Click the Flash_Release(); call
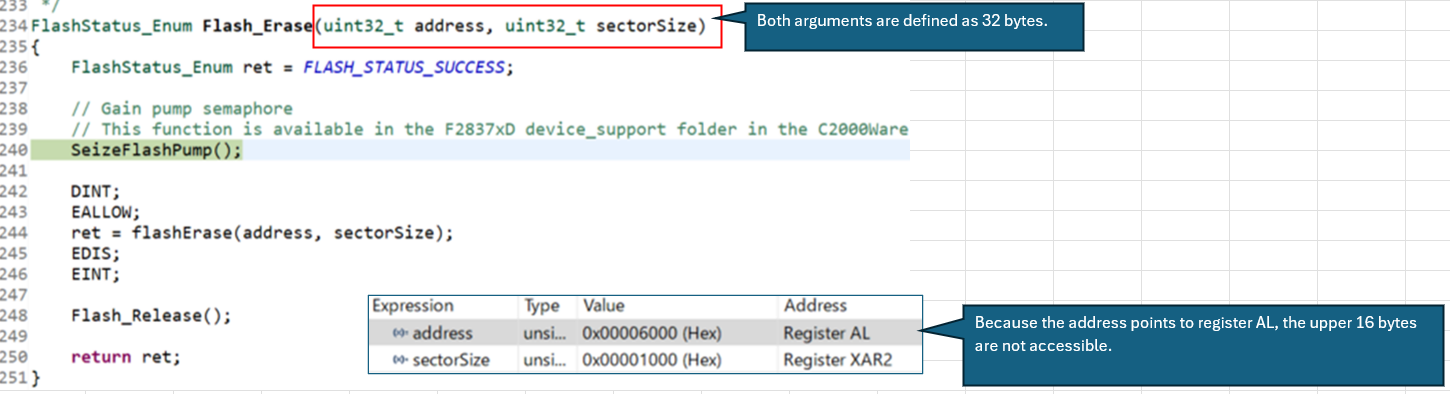1450x394 pixels. 151,315
